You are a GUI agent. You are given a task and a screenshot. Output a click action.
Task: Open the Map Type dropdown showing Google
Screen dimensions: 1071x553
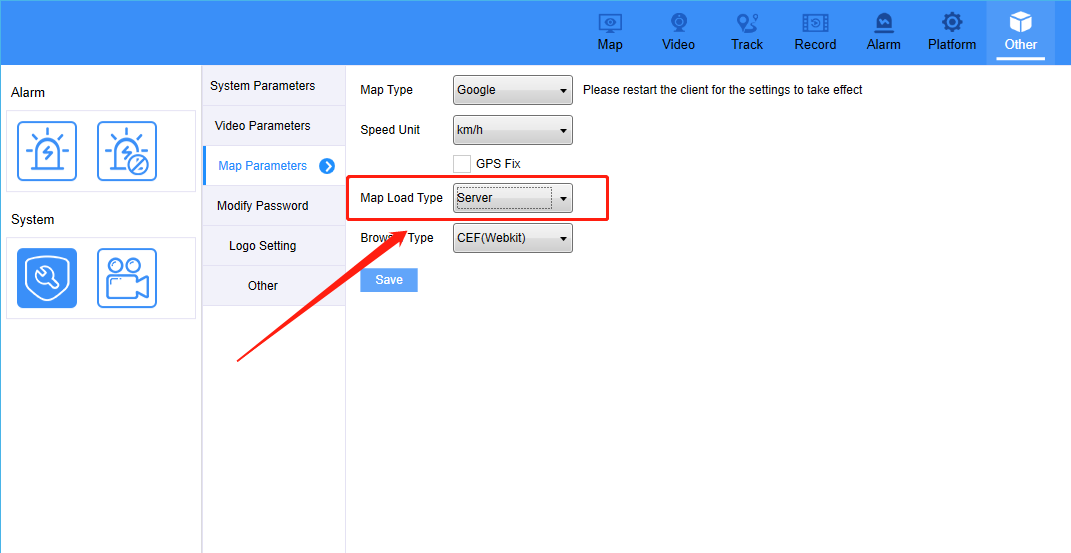[513, 90]
